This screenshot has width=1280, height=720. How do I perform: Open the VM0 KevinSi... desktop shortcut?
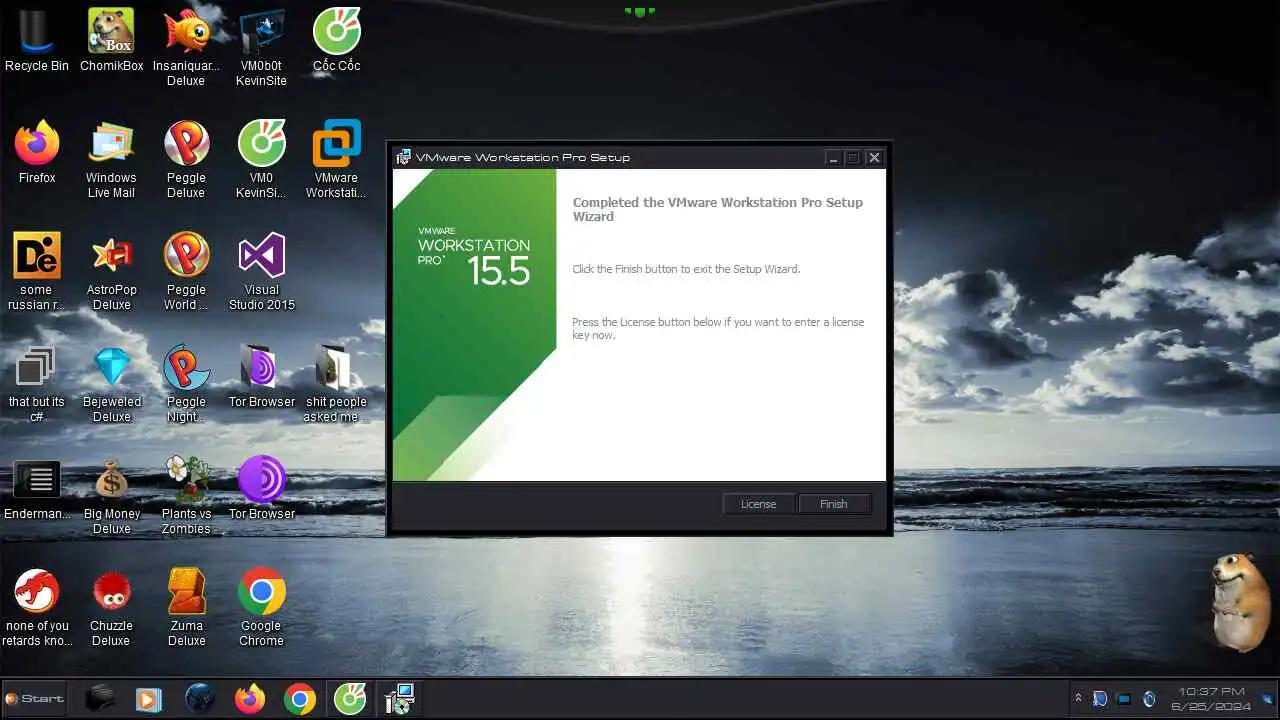[x=261, y=161]
